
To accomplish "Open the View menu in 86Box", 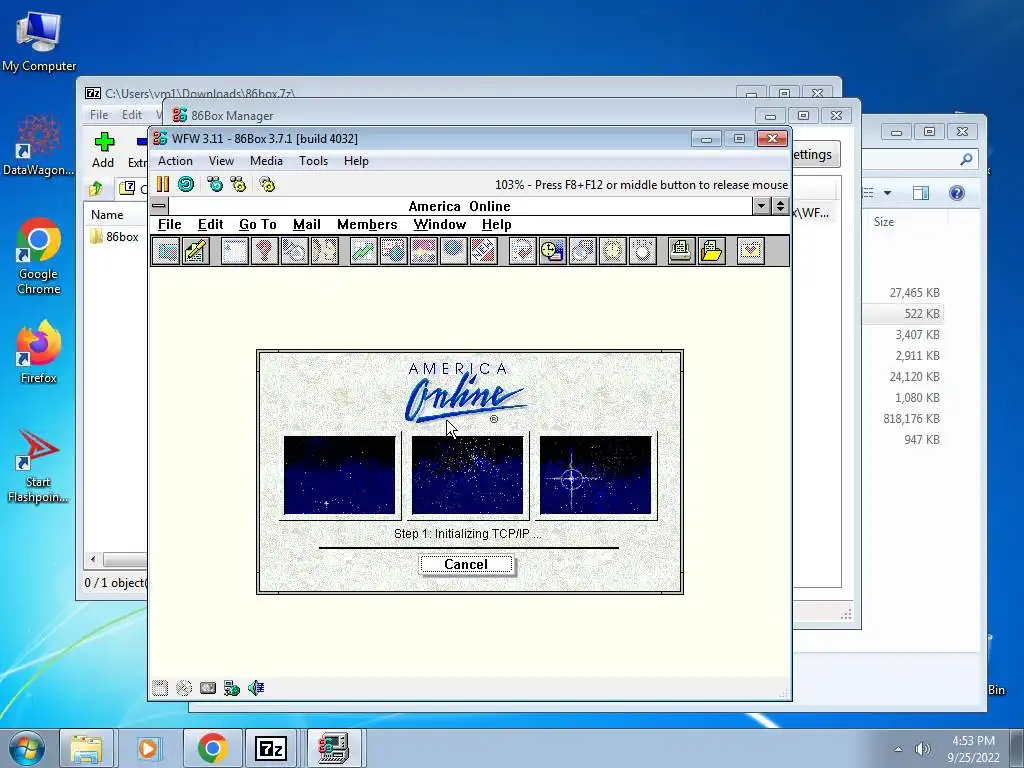I will pyautogui.click(x=221, y=161).
